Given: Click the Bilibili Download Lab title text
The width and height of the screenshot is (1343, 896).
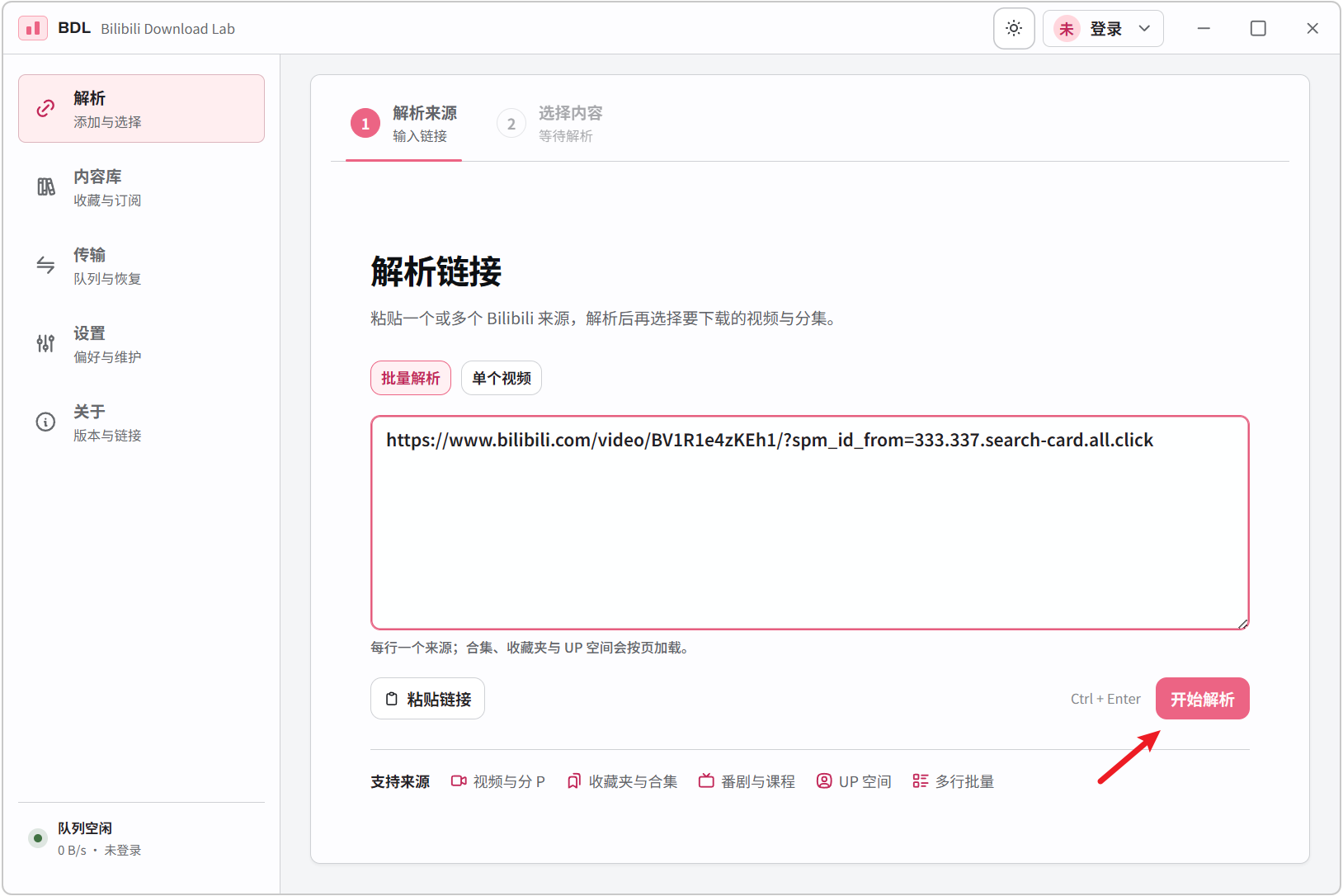Looking at the screenshot, I should [167, 29].
